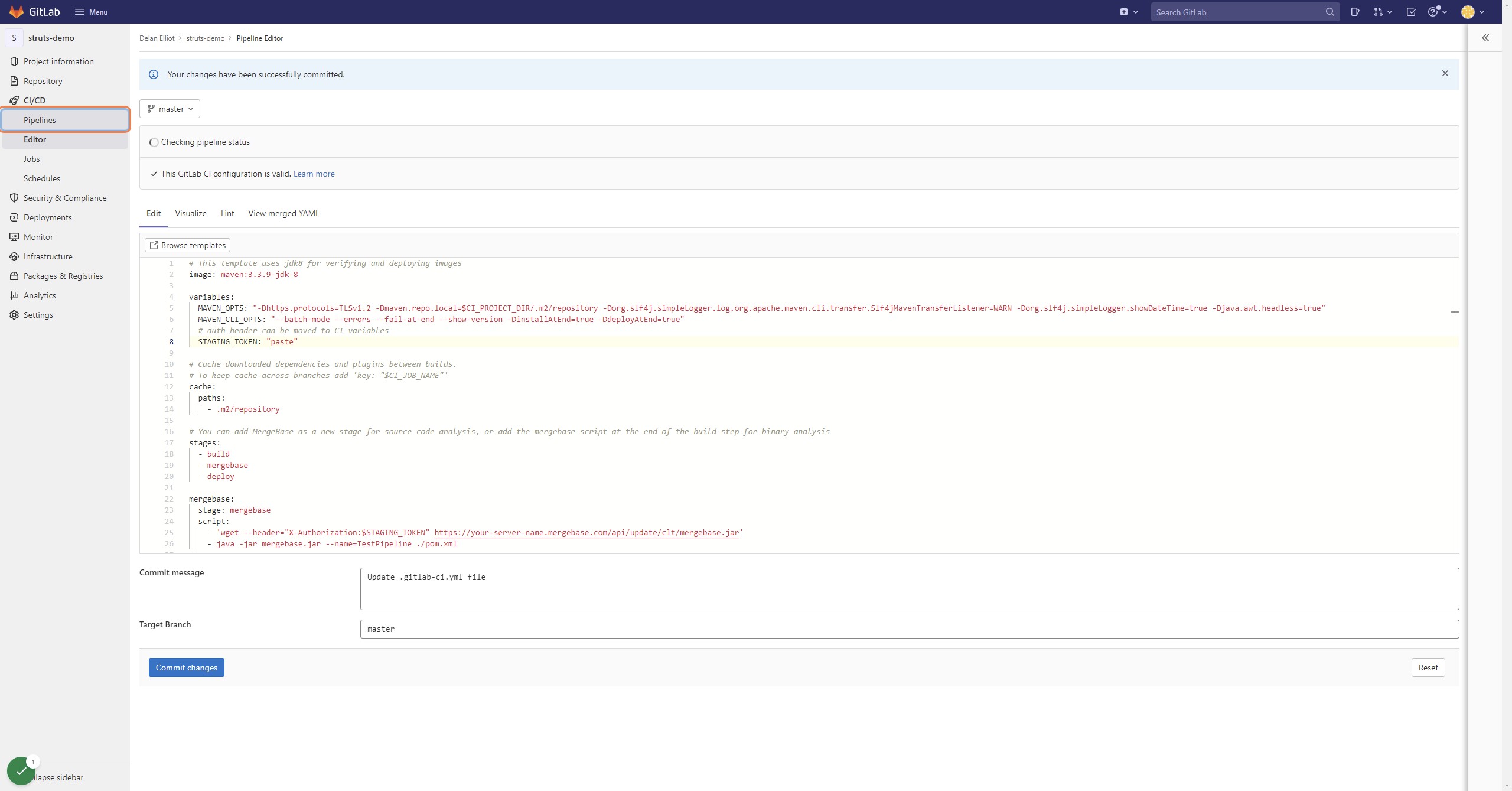Open project Settings
Screen dimensions: 1512x791
coord(65,315)
